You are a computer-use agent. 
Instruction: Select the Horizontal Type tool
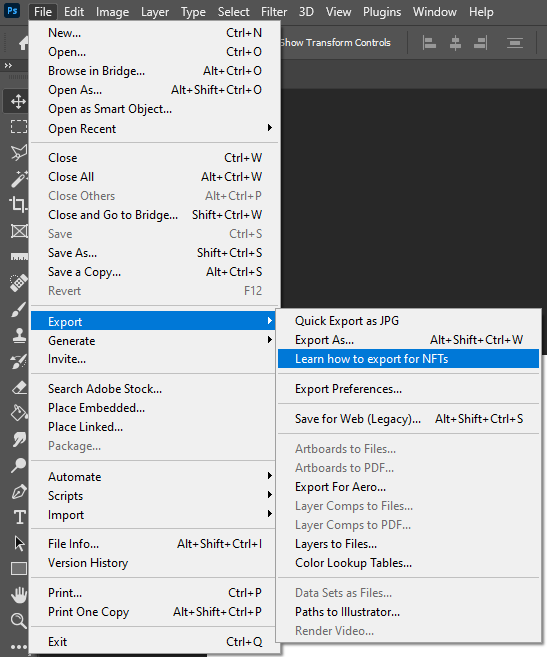pos(19,517)
